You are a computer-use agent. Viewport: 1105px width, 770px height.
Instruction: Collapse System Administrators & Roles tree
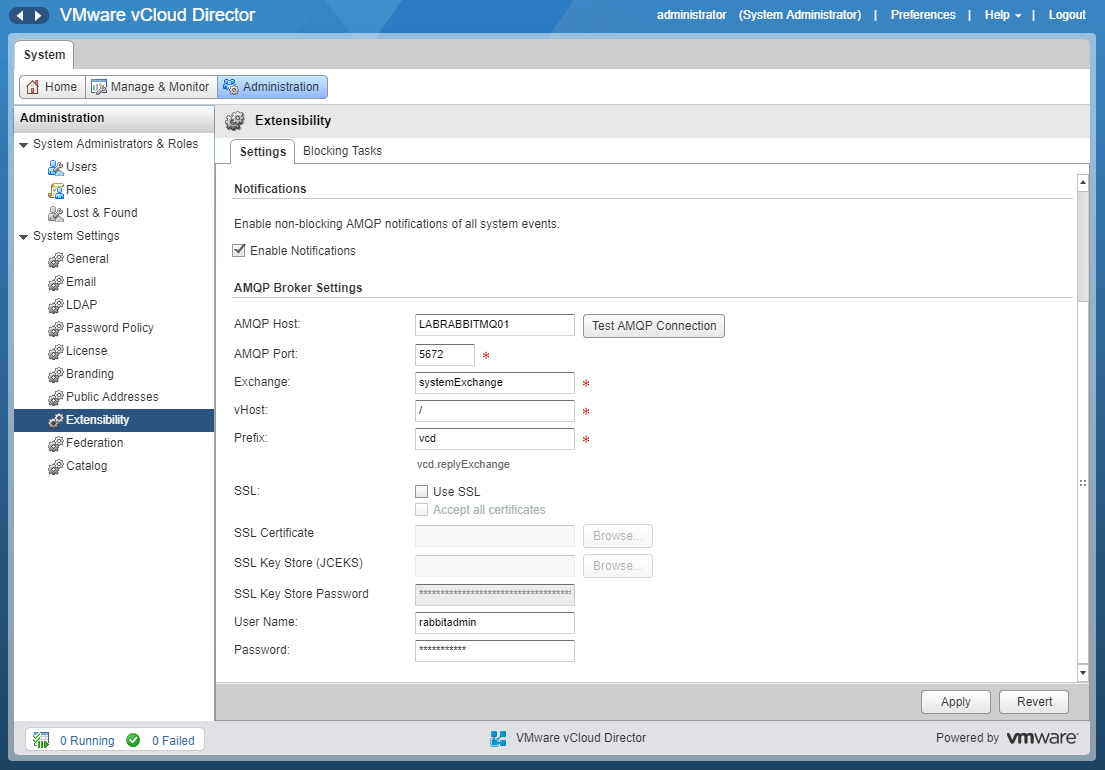[24, 145]
